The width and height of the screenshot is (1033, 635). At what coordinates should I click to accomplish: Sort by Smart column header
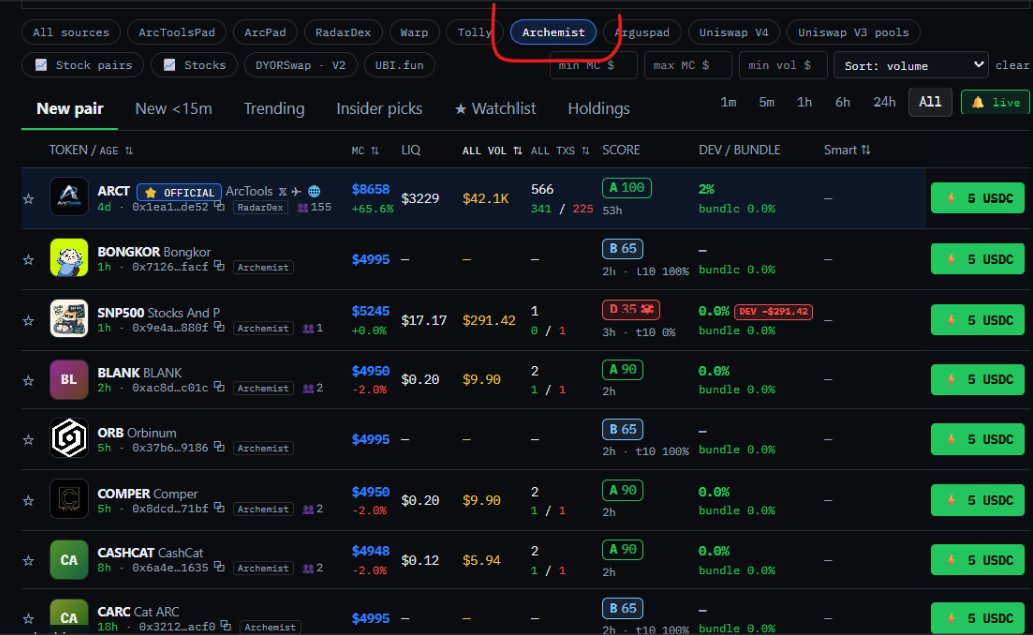pyautogui.click(x=847, y=150)
